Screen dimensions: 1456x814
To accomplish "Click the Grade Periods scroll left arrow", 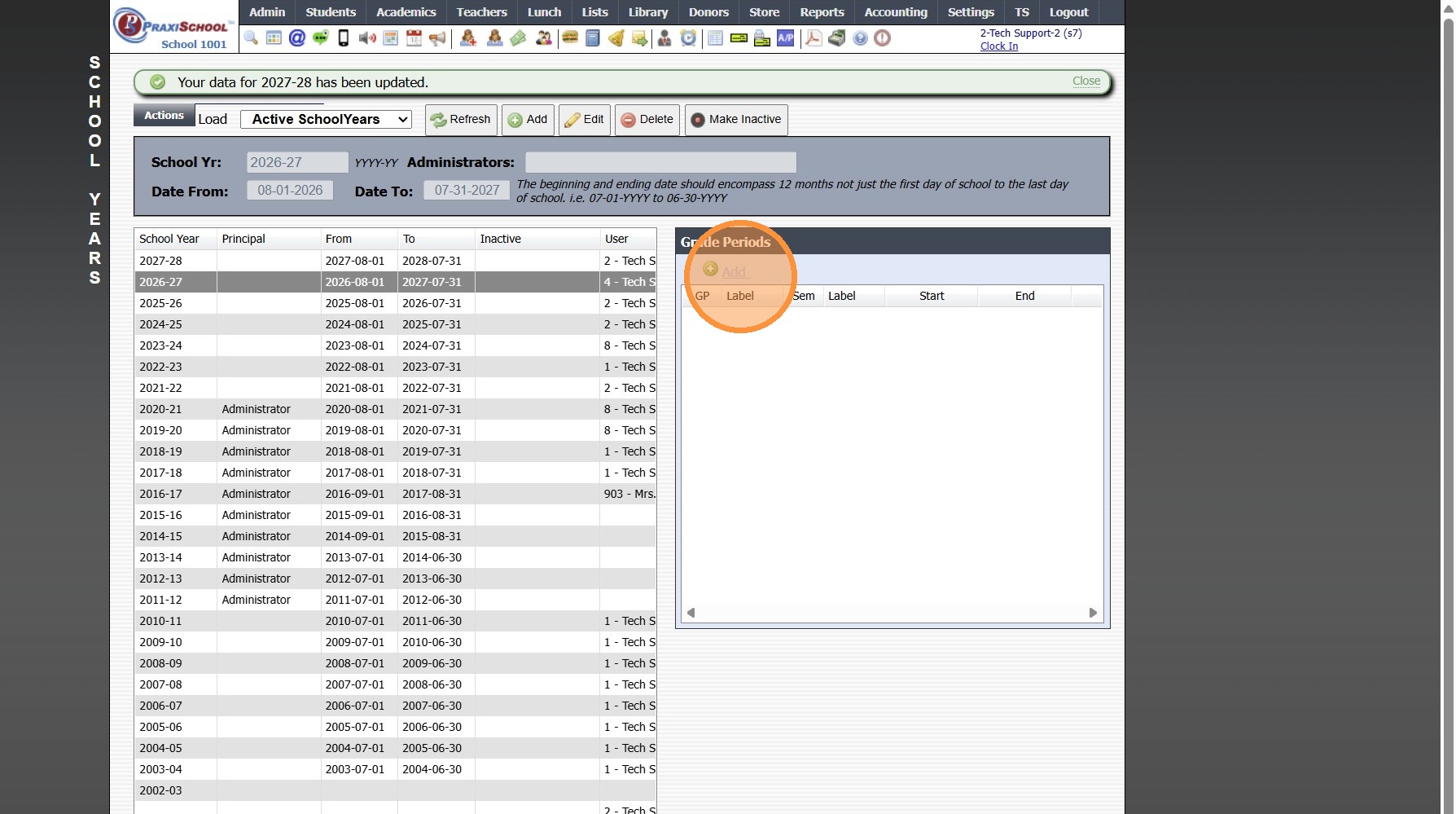I will [691, 613].
